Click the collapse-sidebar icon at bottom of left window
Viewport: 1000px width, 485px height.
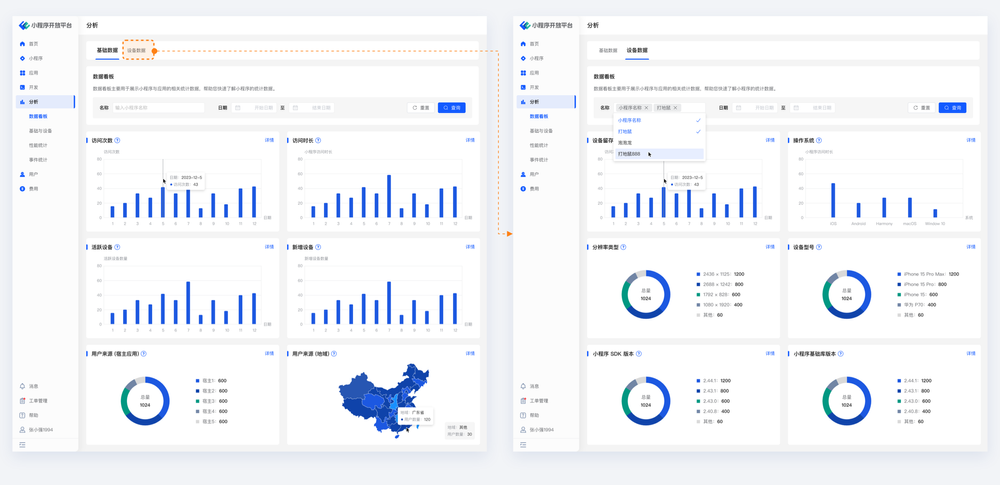click(22, 445)
